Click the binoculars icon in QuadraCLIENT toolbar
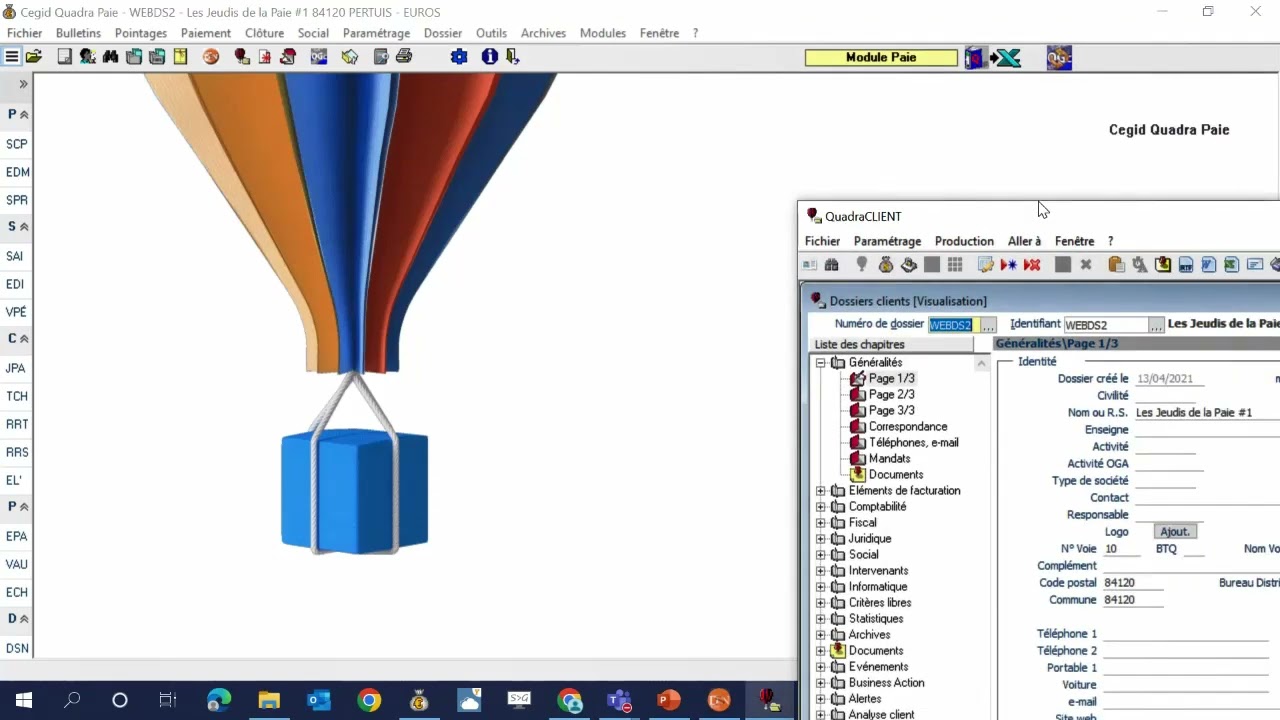1280x720 pixels. (x=831, y=265)
